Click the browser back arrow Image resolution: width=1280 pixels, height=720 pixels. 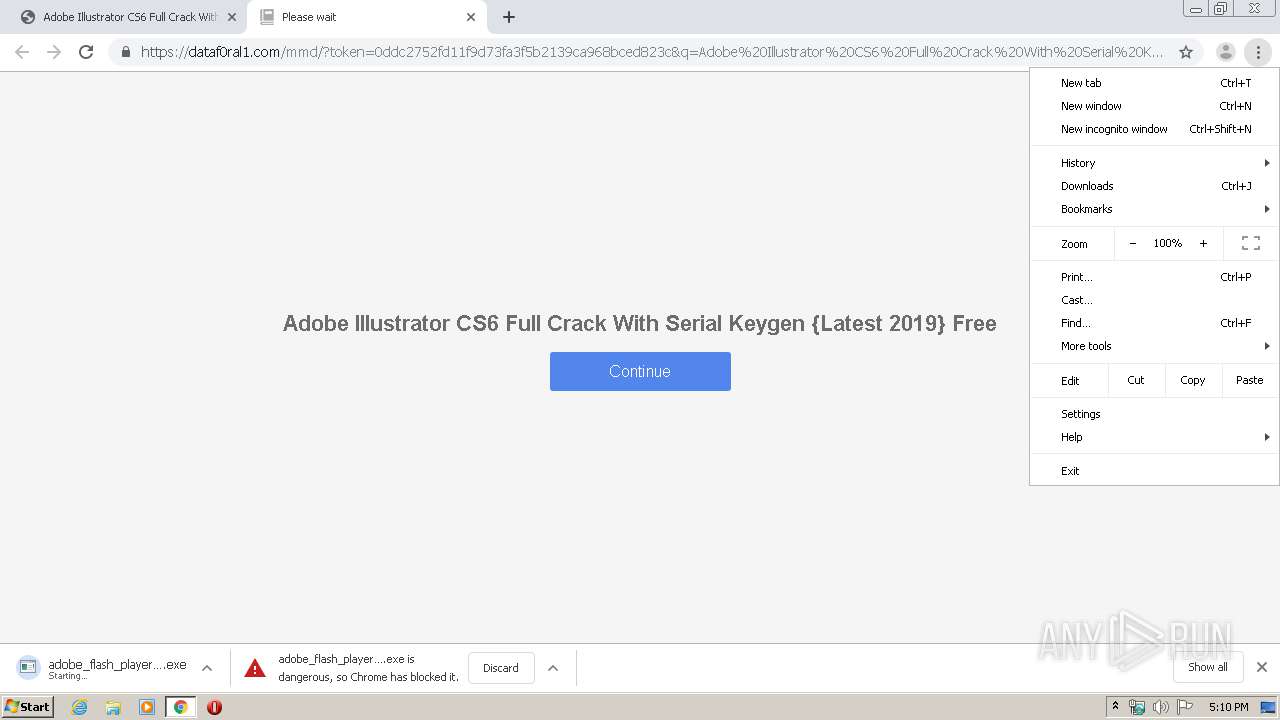coord(22,52)
